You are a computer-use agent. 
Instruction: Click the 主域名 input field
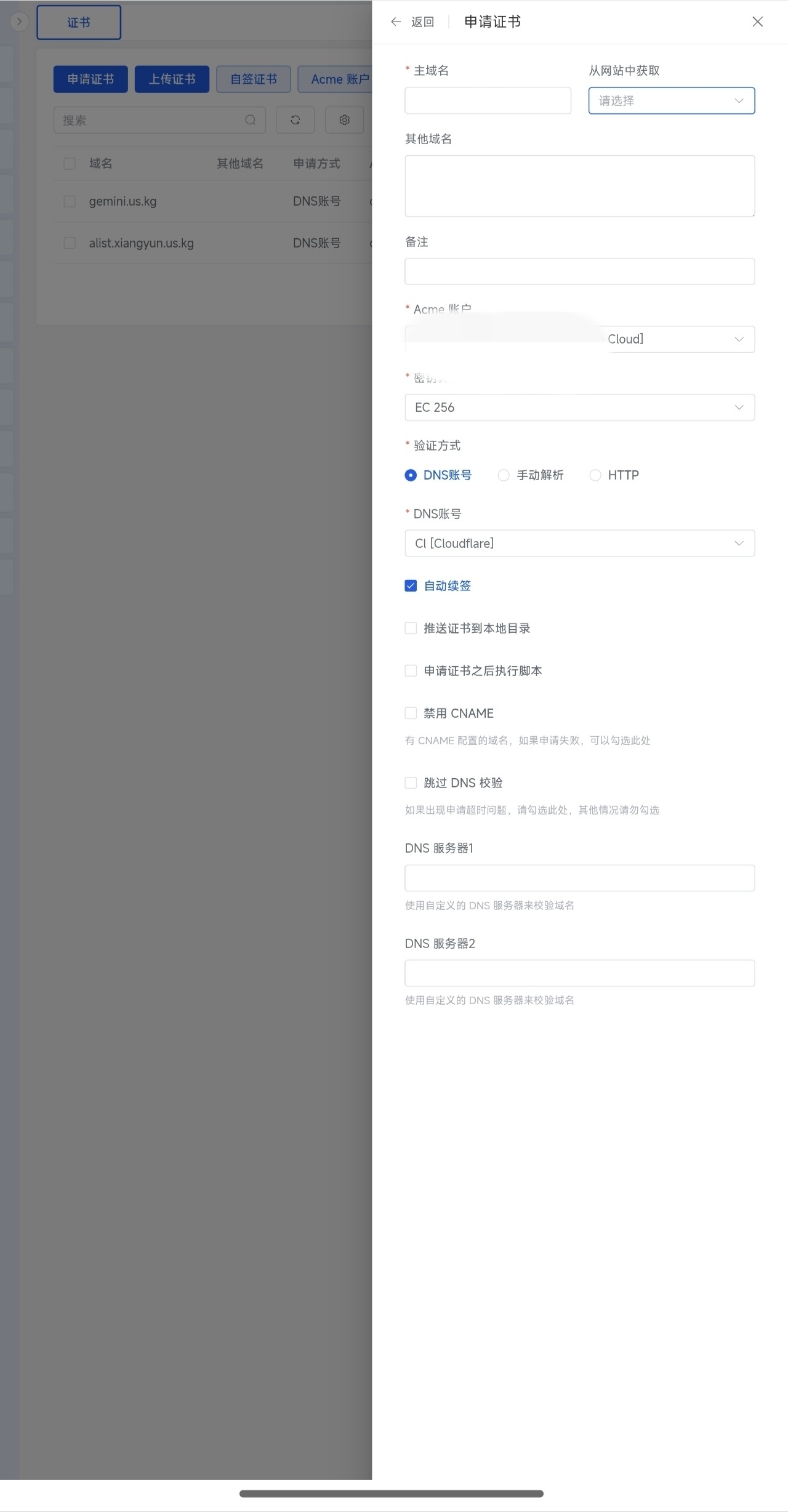tap(488, 101)
